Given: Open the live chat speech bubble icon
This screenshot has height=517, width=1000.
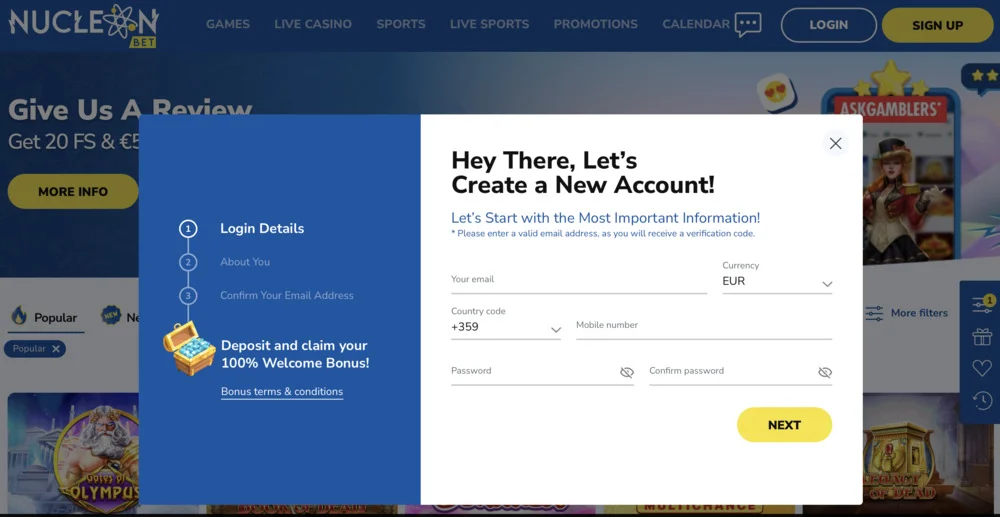Looking at the screenshot, I should click(x=747, y=25).
